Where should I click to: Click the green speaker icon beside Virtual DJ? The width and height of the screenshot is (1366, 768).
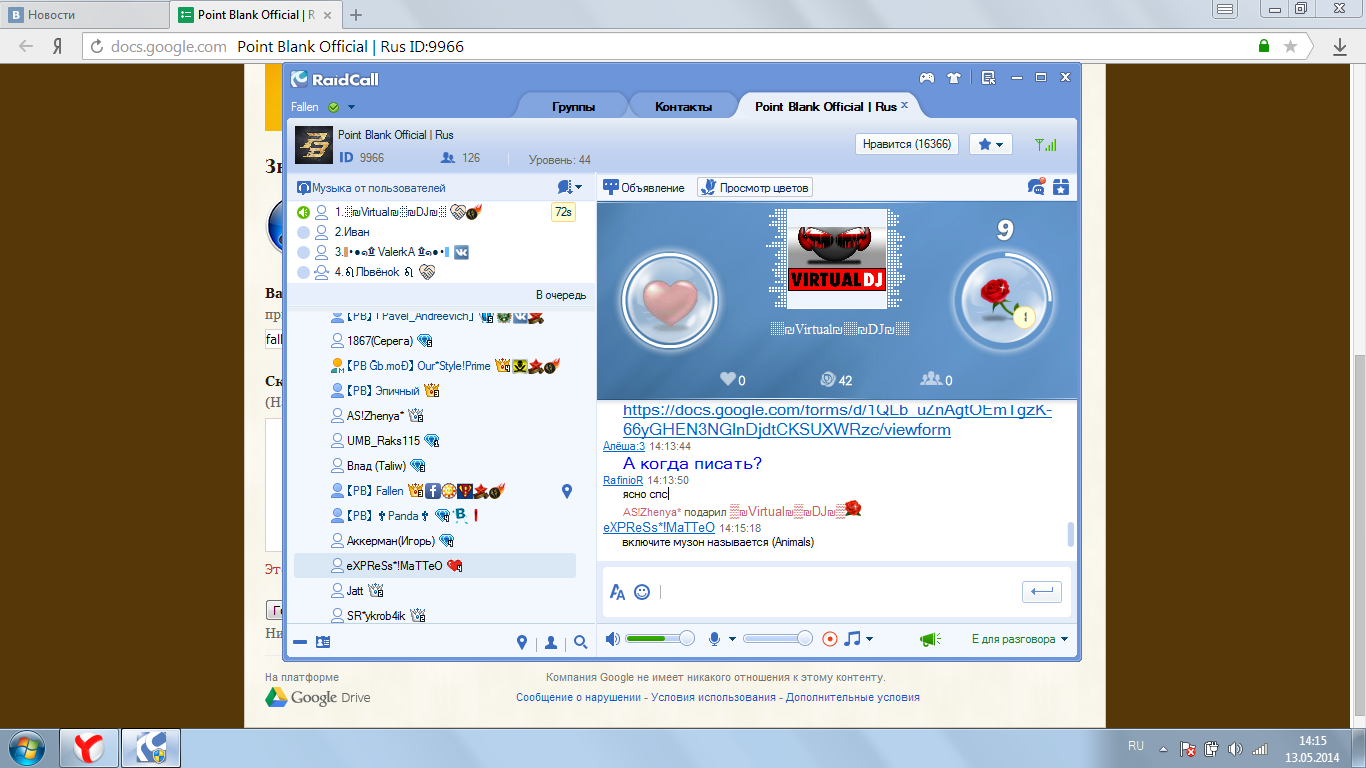point(303,212)
